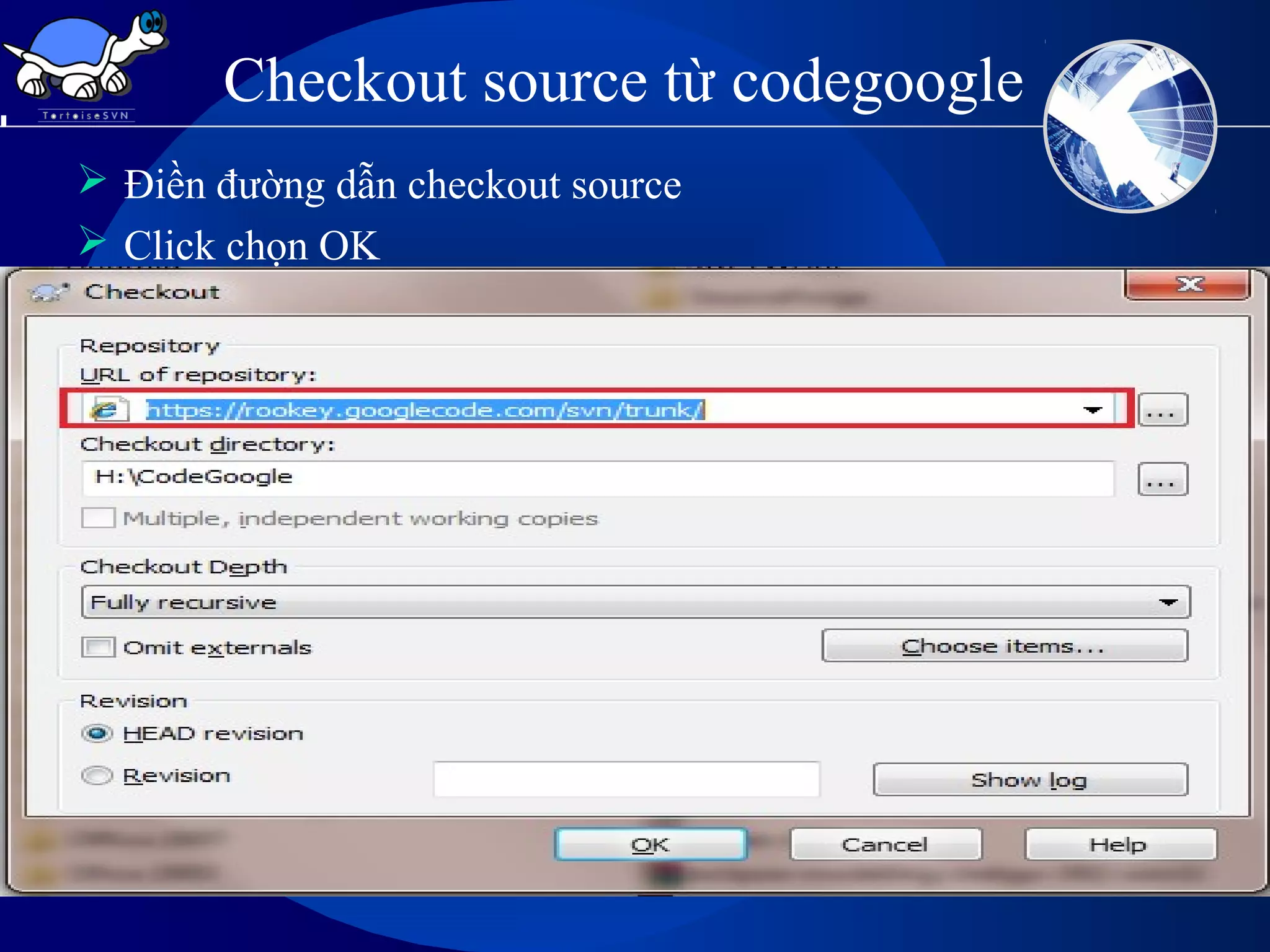This screenshot has width=1270, height=952.
Task: Click the Checkout directory label
Action: pyautogui.click(x=208, y=444)
